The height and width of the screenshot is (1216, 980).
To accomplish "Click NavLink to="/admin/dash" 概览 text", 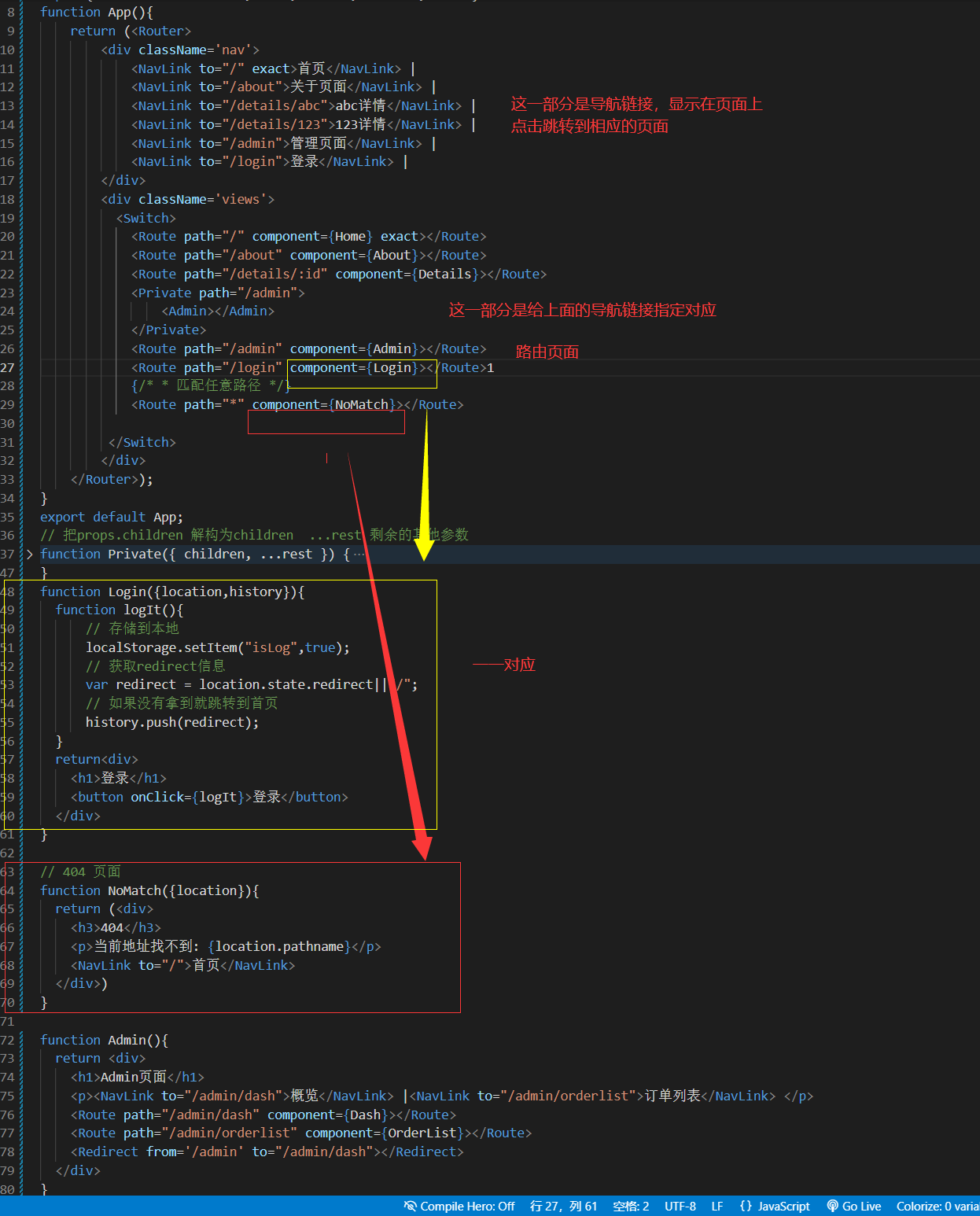I will [247, 1096].
